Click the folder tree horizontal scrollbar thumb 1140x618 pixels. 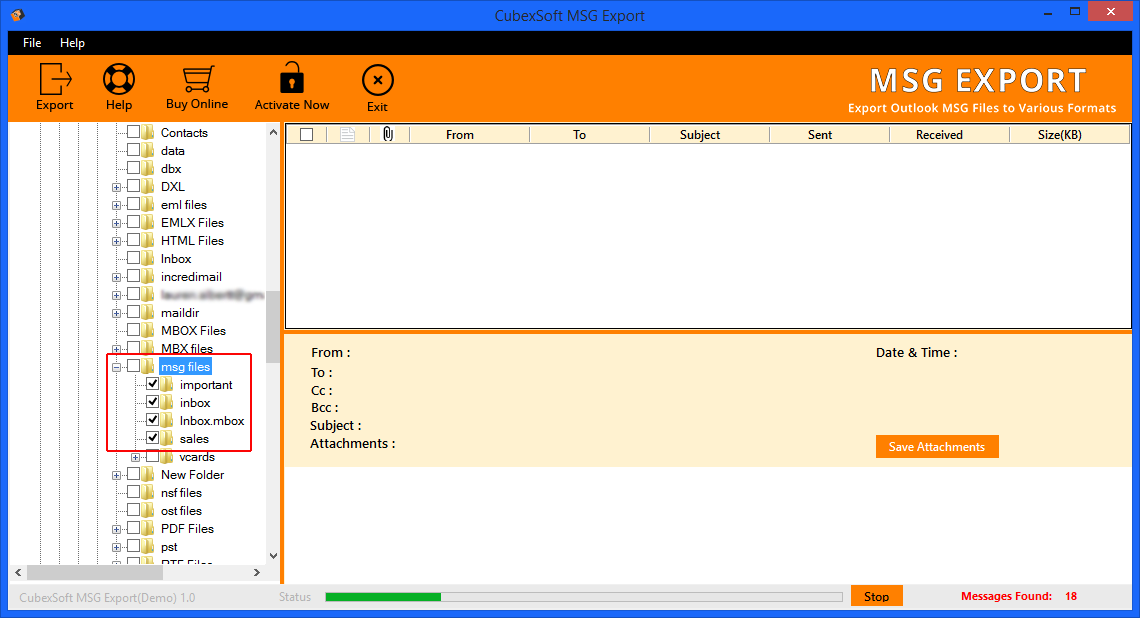tap(95, 573)
